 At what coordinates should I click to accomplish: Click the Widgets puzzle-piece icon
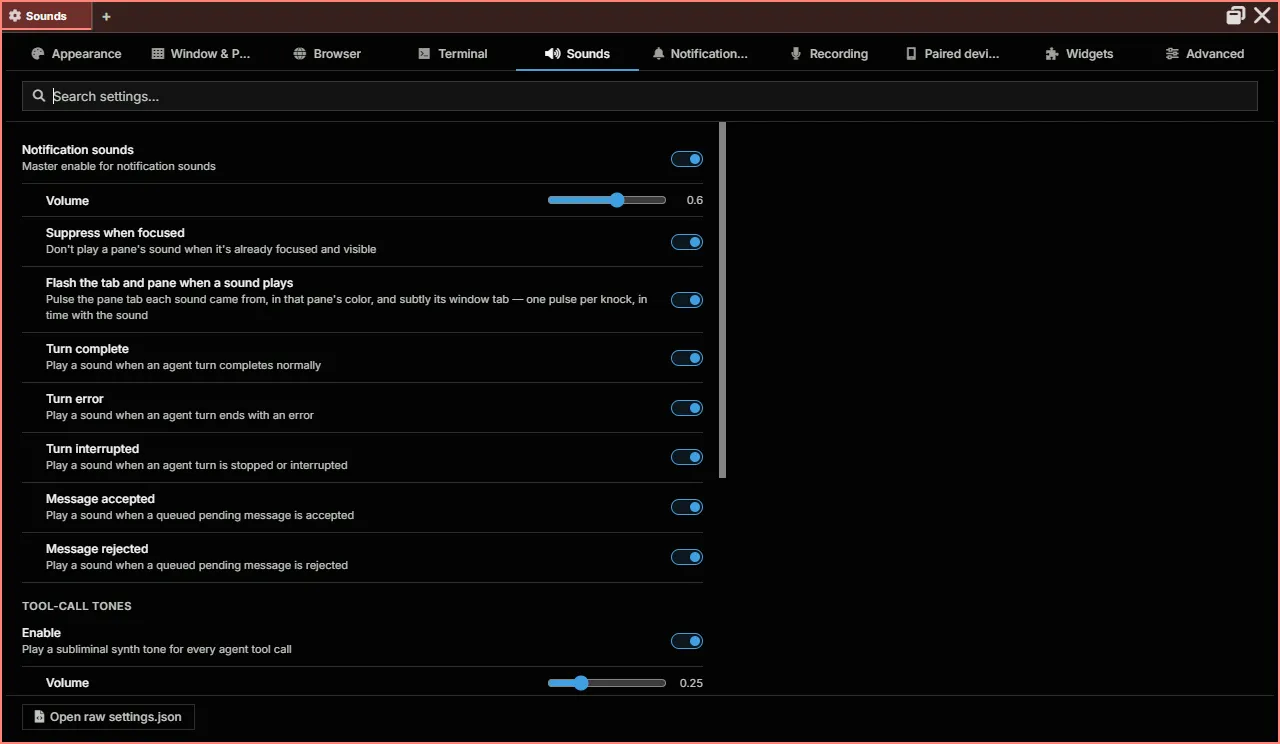pos(1052,54)
